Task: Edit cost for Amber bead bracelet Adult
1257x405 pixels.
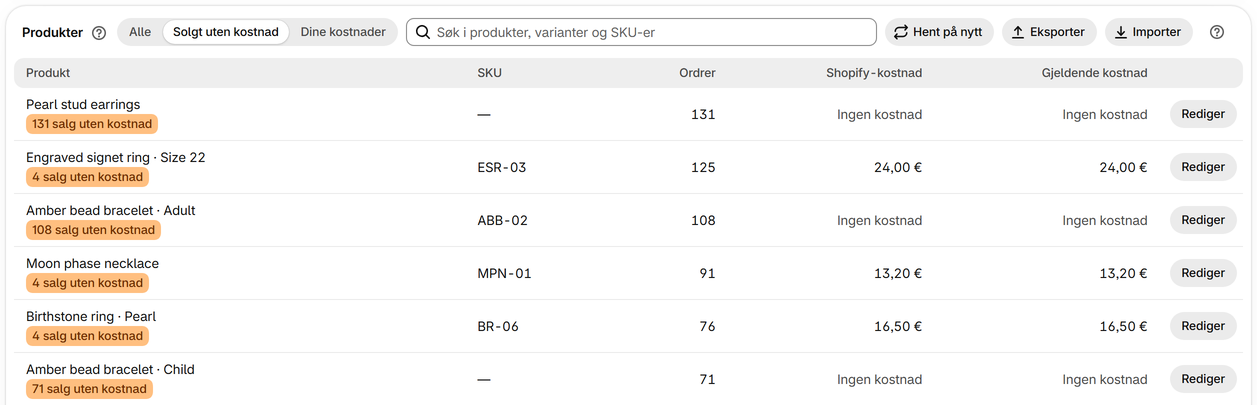Action: coord(1203,220)
